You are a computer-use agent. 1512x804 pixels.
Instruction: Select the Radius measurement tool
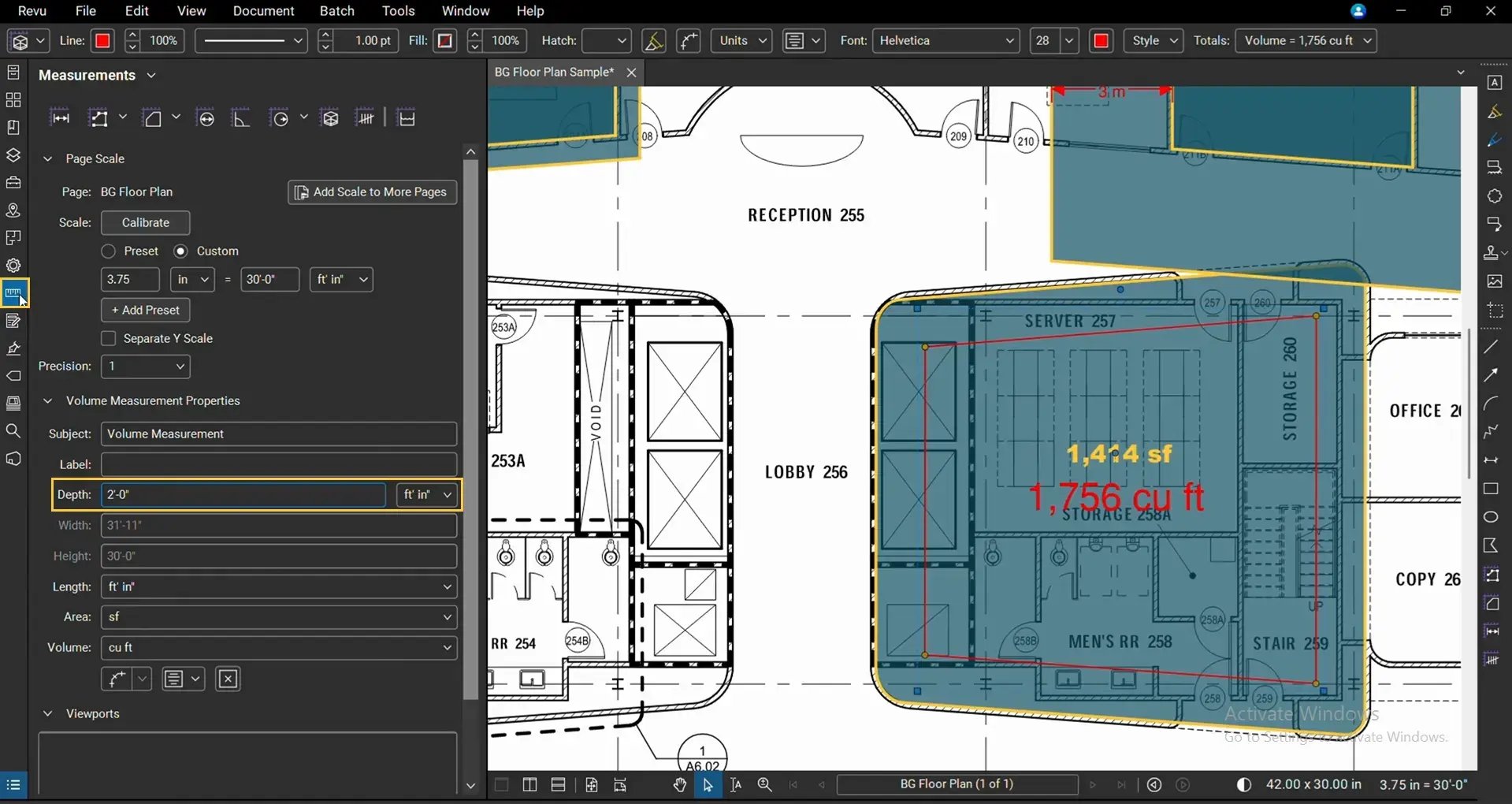(280, 118)
